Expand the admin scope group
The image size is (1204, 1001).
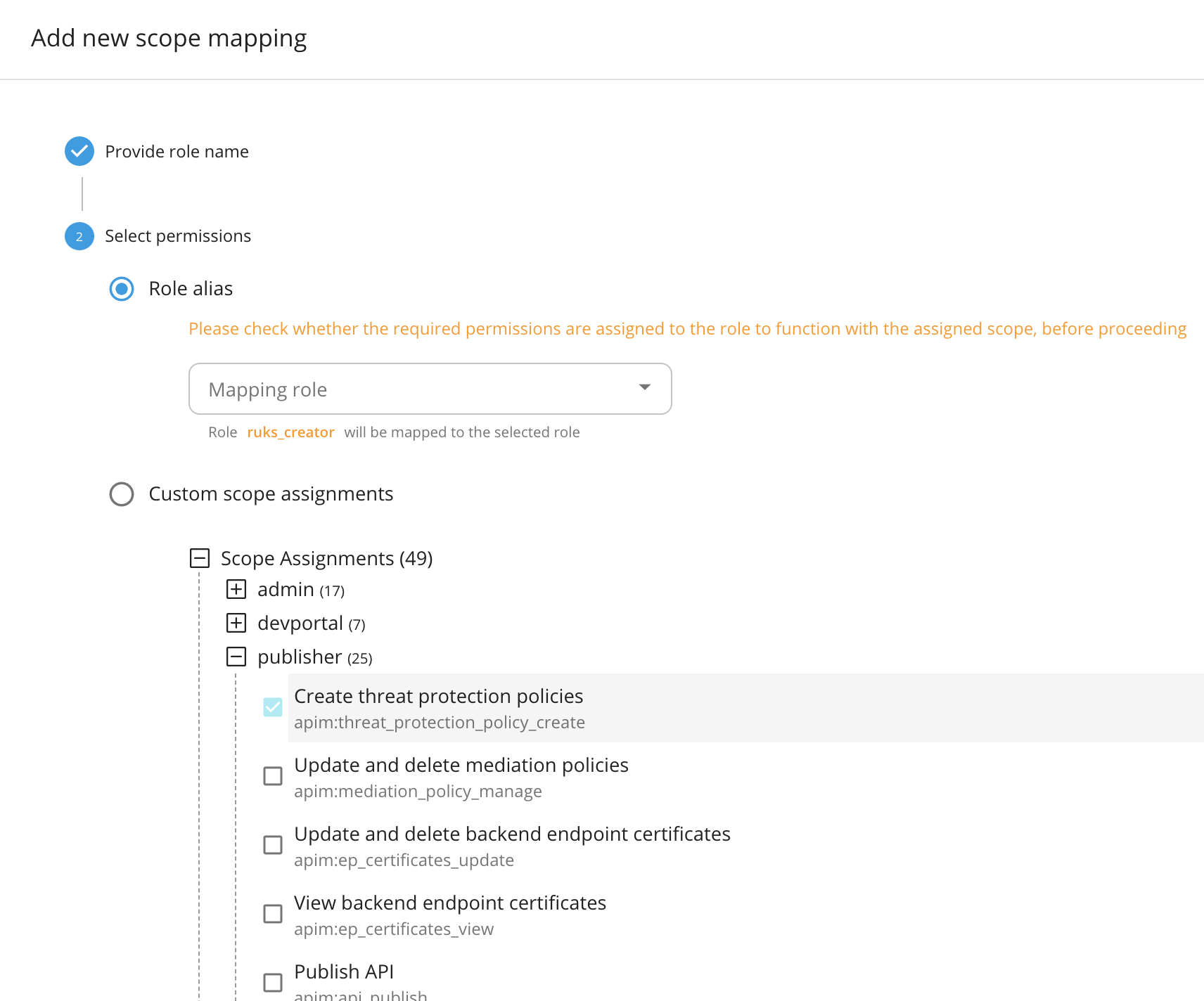coord(236,589)
